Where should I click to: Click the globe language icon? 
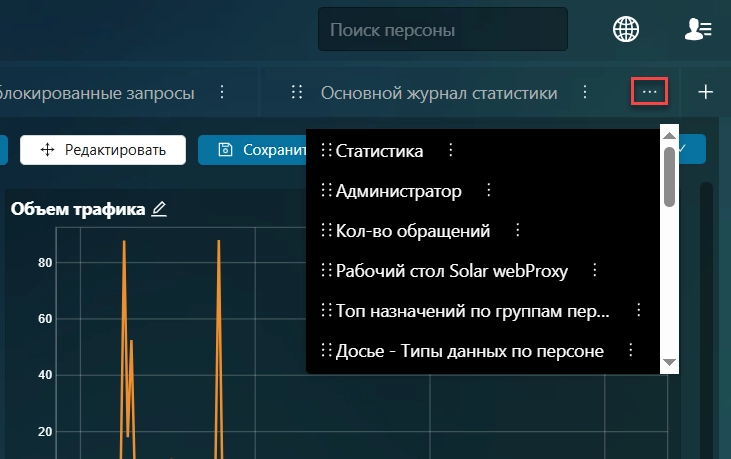[x=626, y=30]
